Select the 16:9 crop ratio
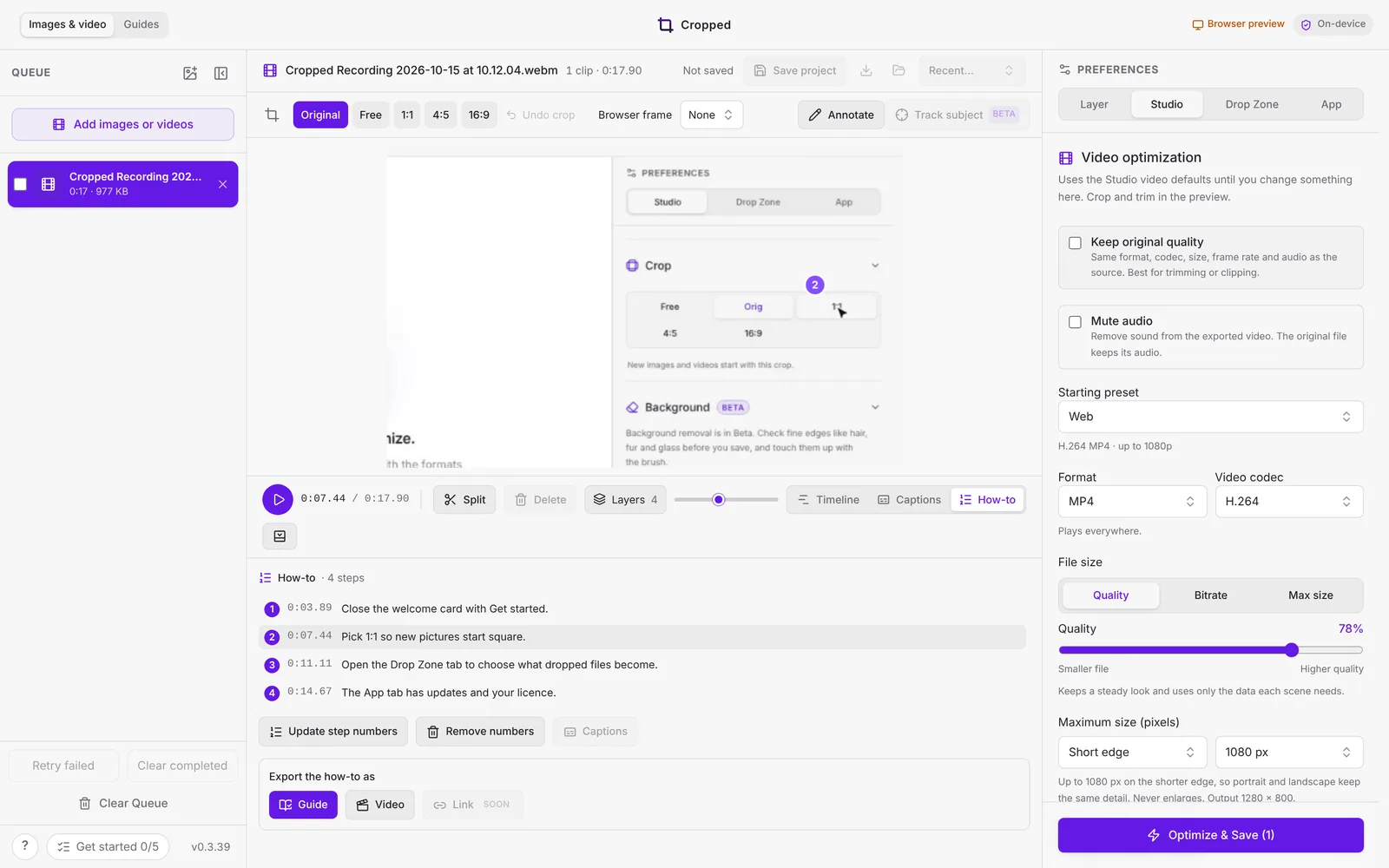Image resolution: width=1389 pixels, height=868 pixels. point(478,115)
